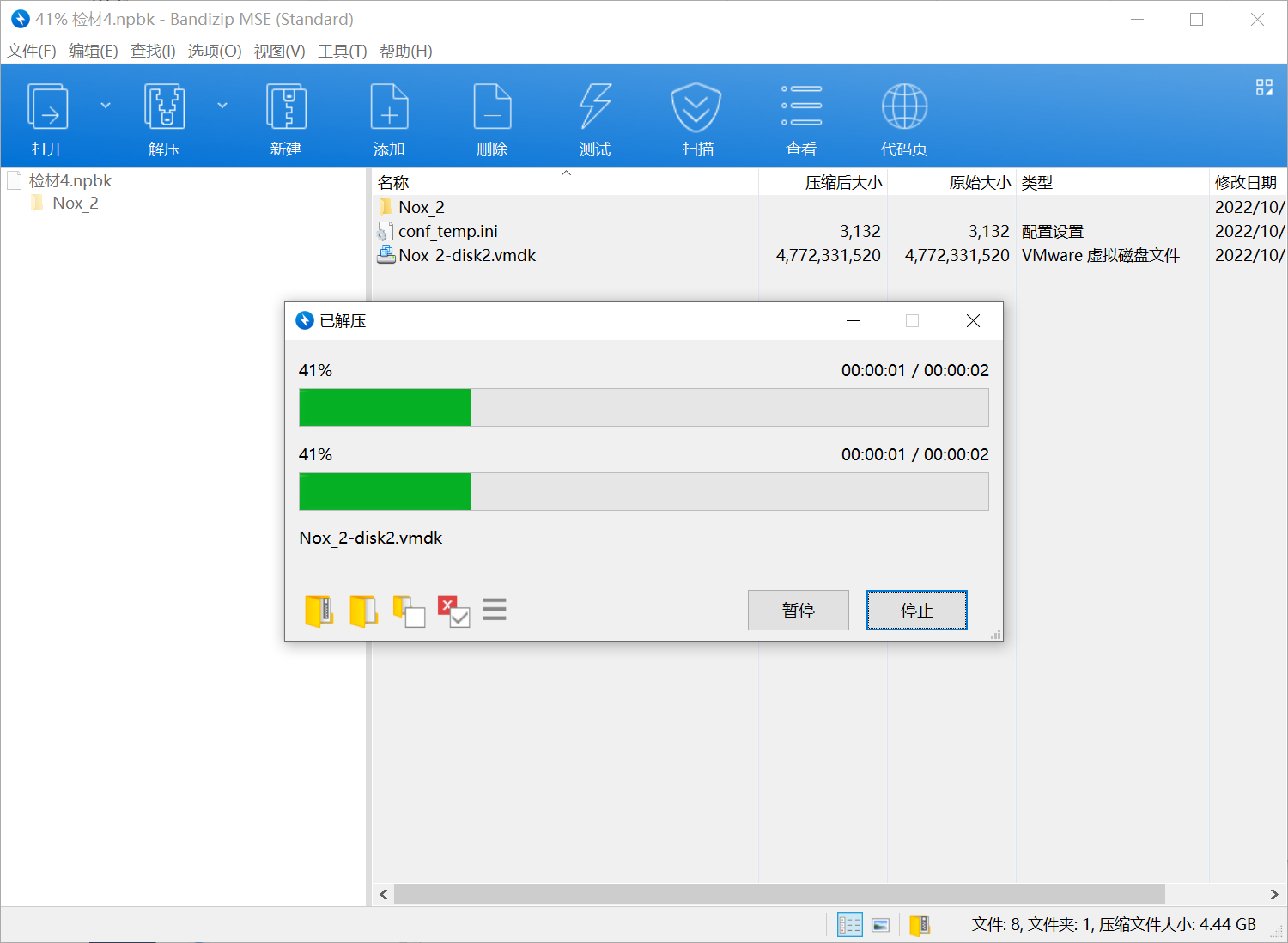This screenshot has height=943, width=1288.
Task: Click the Bandizip icon in dialog title
Action: pos(305,320)
